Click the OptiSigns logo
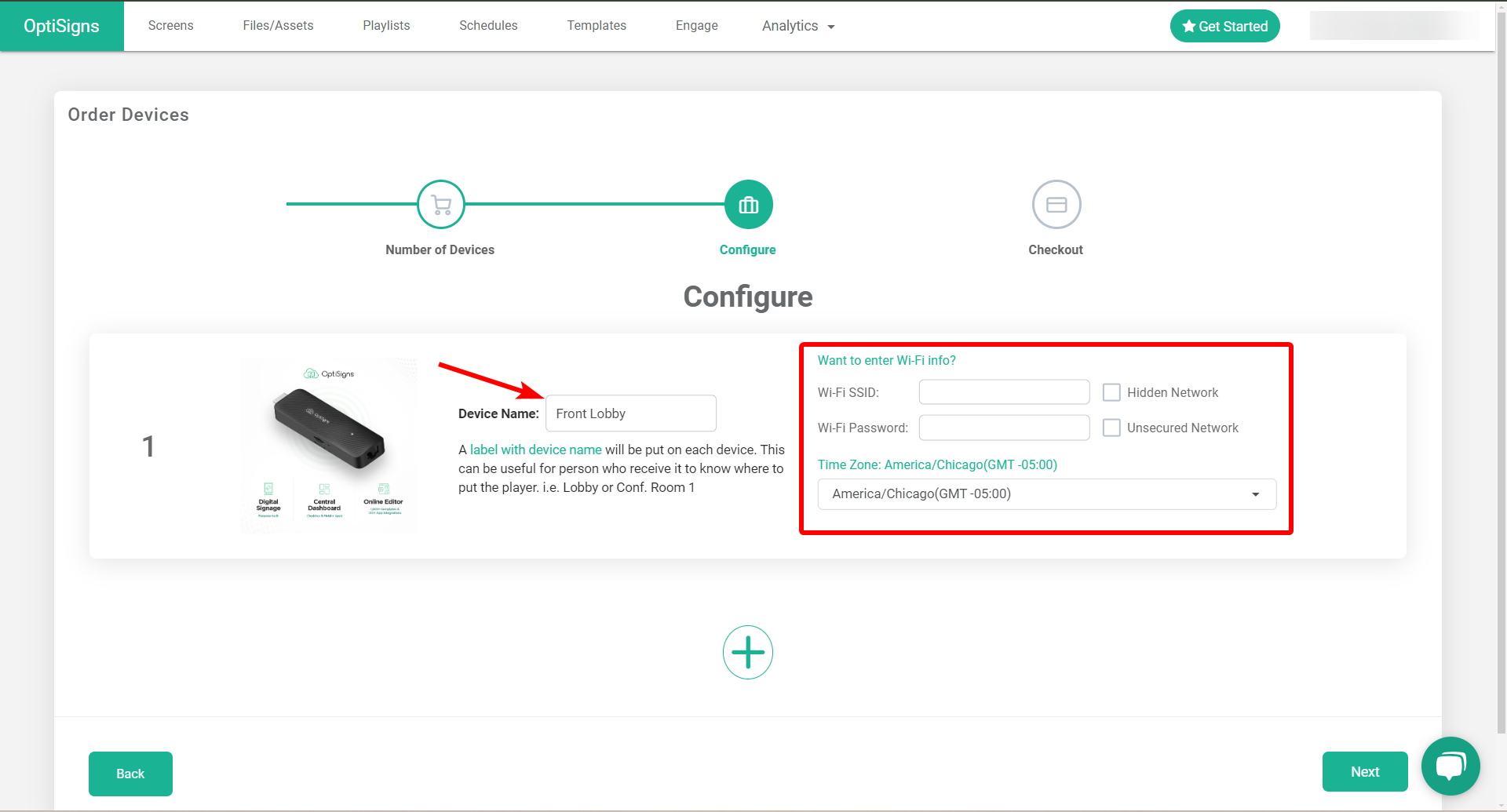This screenshot has height=812, width=1507. tap(62, 26)
